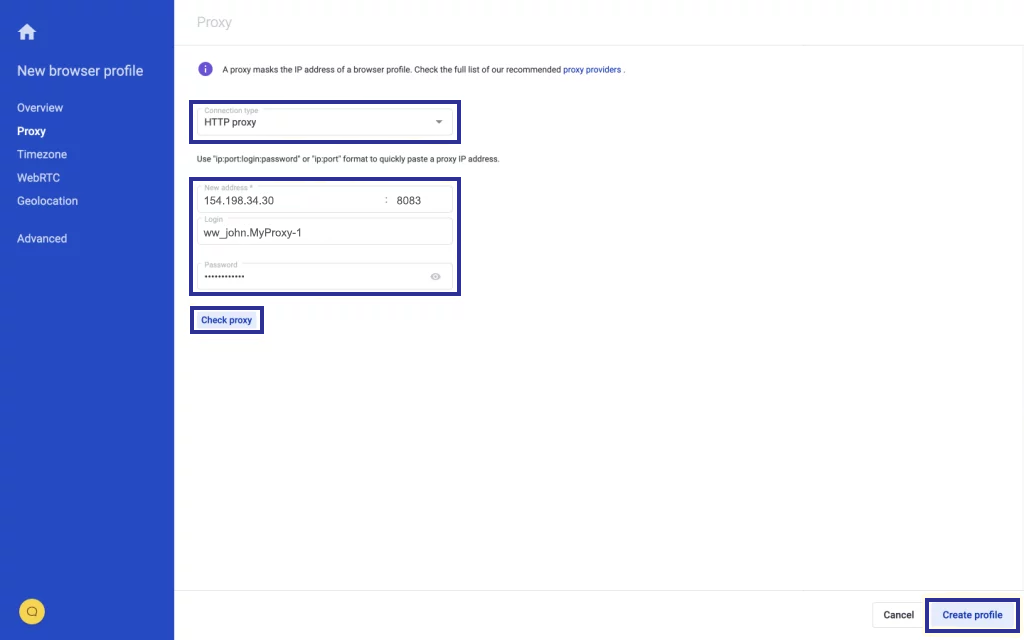Follow the proxy providers link
This screenshot has width=1024, height=640.
pos(591,70)
